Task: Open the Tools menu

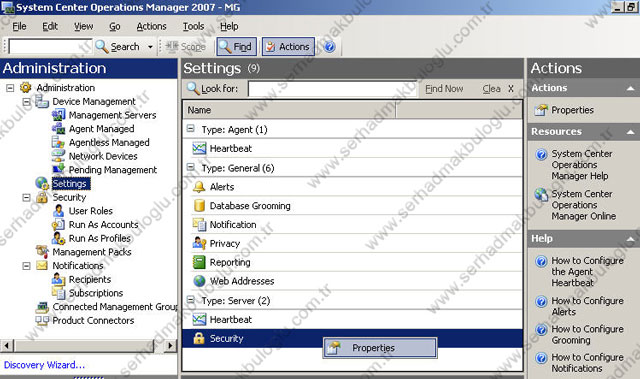Action: (x=193, y=26)
